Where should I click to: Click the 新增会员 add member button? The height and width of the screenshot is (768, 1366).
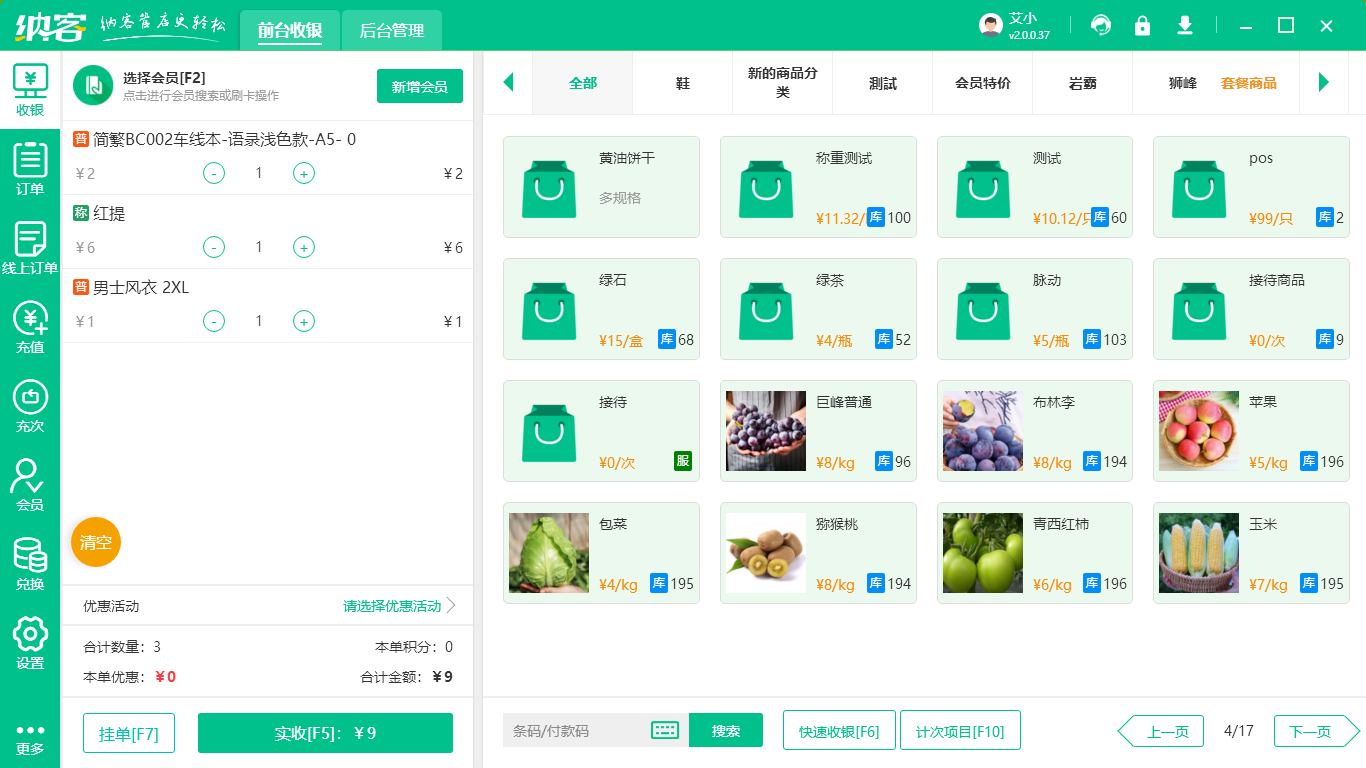point(419,87)
